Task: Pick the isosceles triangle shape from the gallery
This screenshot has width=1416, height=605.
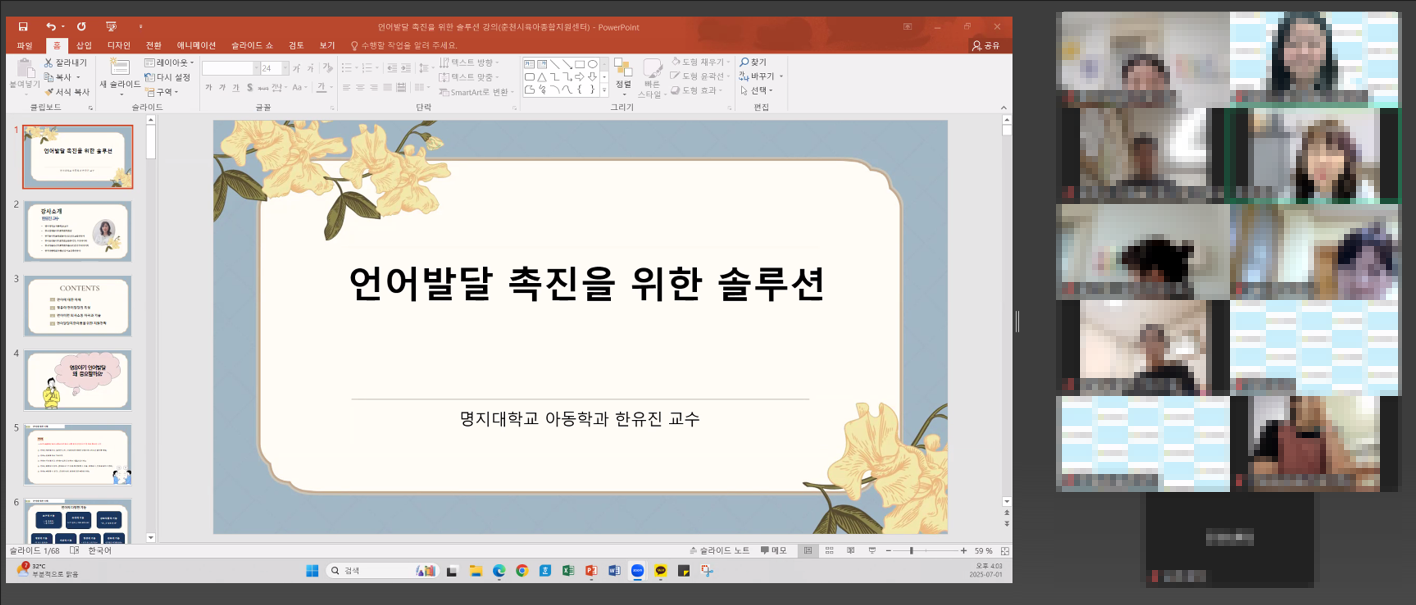Action: [541, 77]
